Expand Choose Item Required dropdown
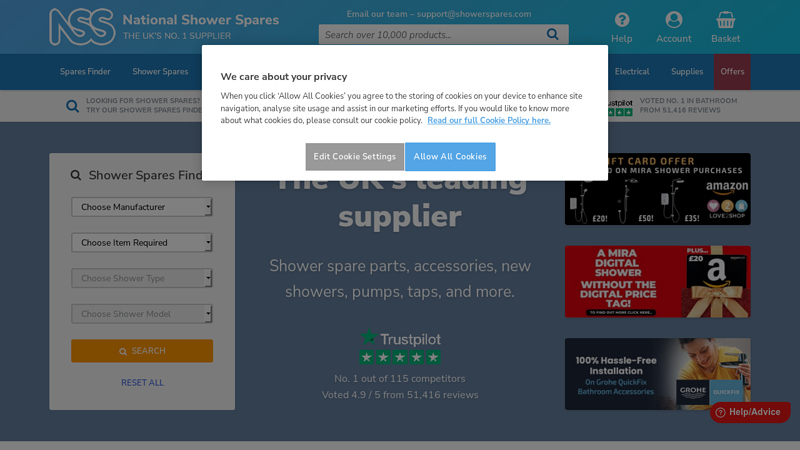Image resolution: width=800 pixels, height=450 pixels. [x=142, y=243]
